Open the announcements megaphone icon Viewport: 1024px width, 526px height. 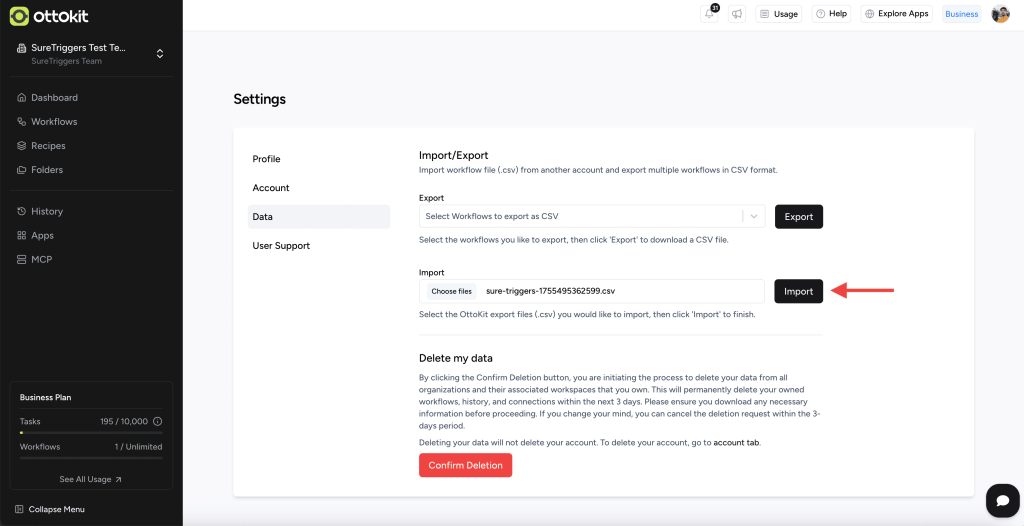tap(736, 14)
